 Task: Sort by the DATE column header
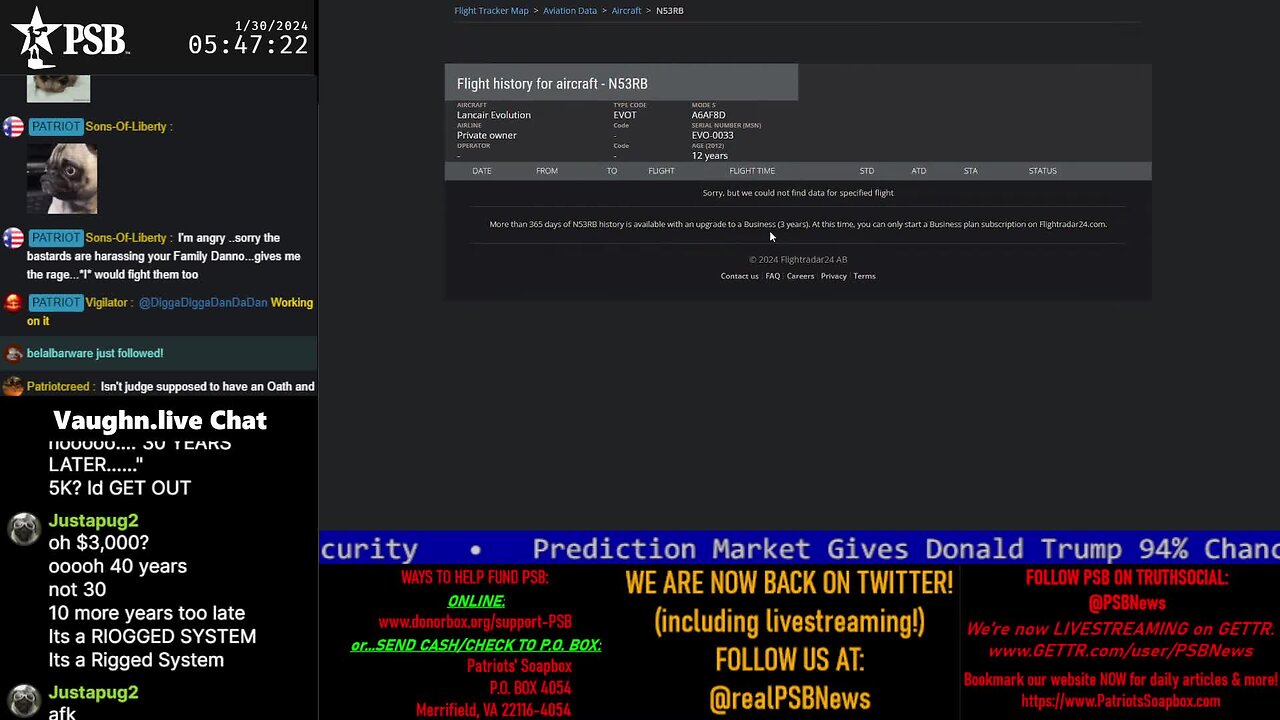tap(482, 171)
